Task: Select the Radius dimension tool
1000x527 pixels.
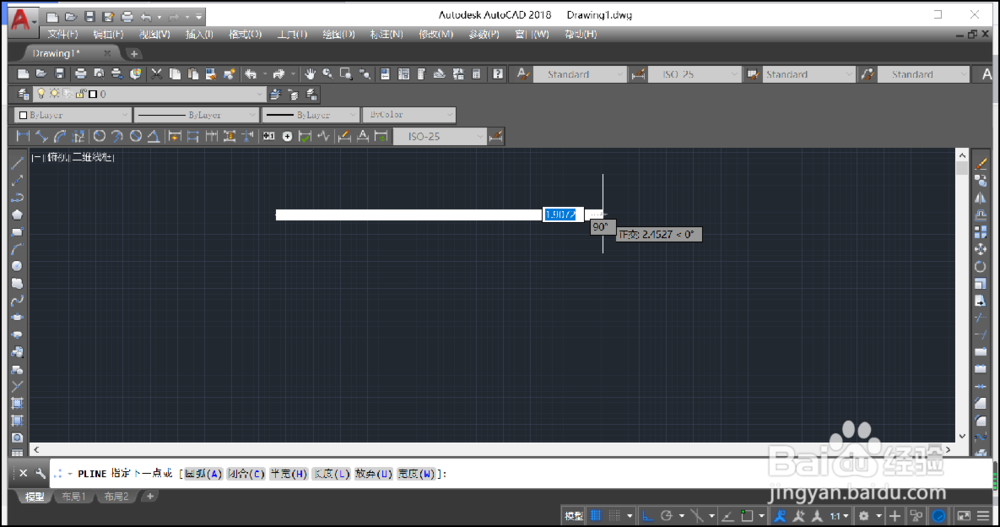Action: click(x=99, y=136)
